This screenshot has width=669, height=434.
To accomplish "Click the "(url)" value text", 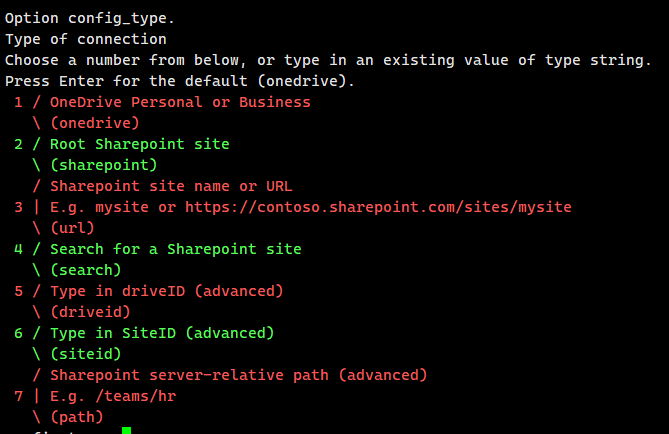I will (72, 228).
